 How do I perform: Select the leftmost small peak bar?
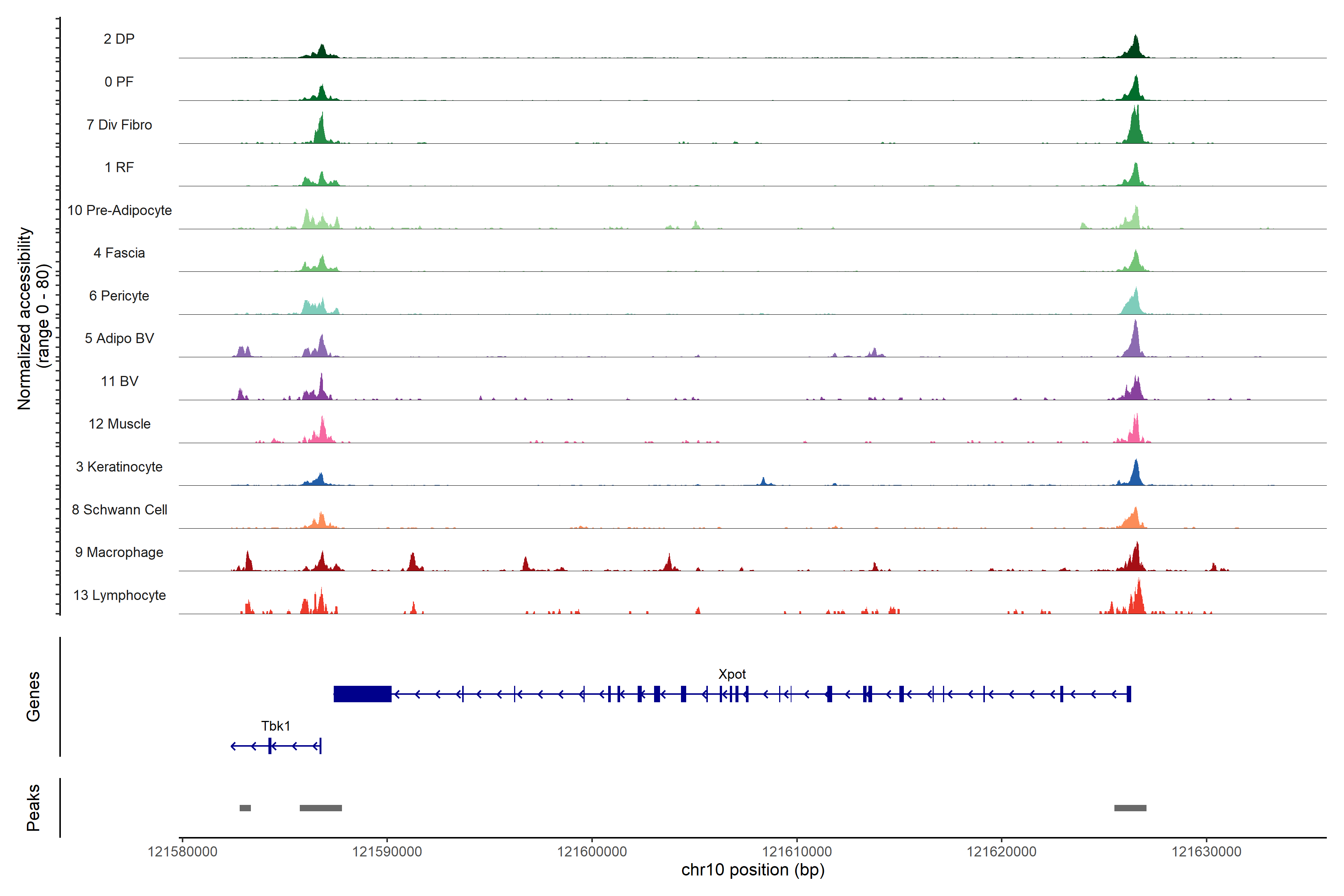click(245, 808)
